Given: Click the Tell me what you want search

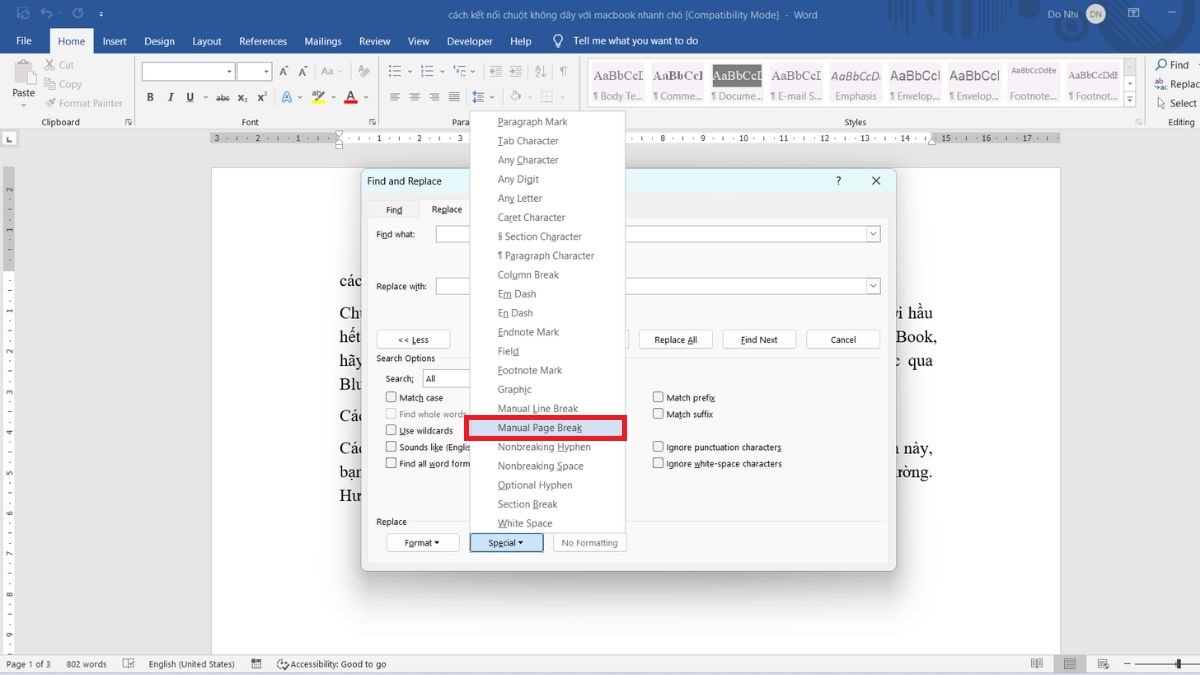Looking at the screenshot, I should click(x=635, y=41).
